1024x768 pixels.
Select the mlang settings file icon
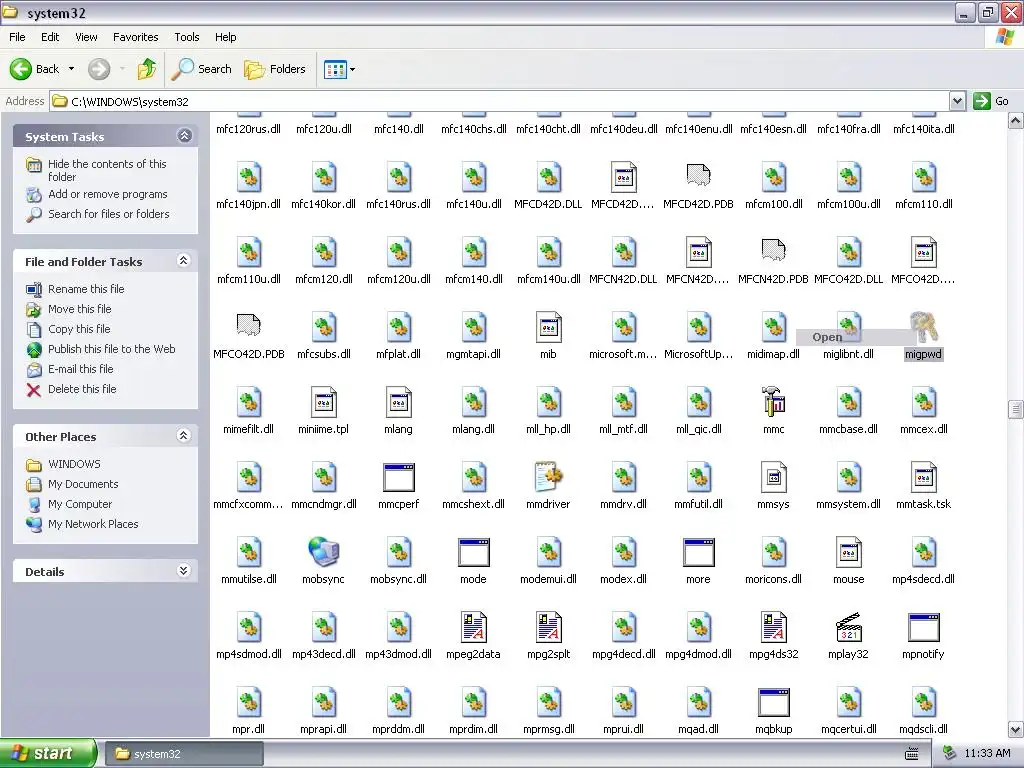pyautogui.click(x=398, y=402)
